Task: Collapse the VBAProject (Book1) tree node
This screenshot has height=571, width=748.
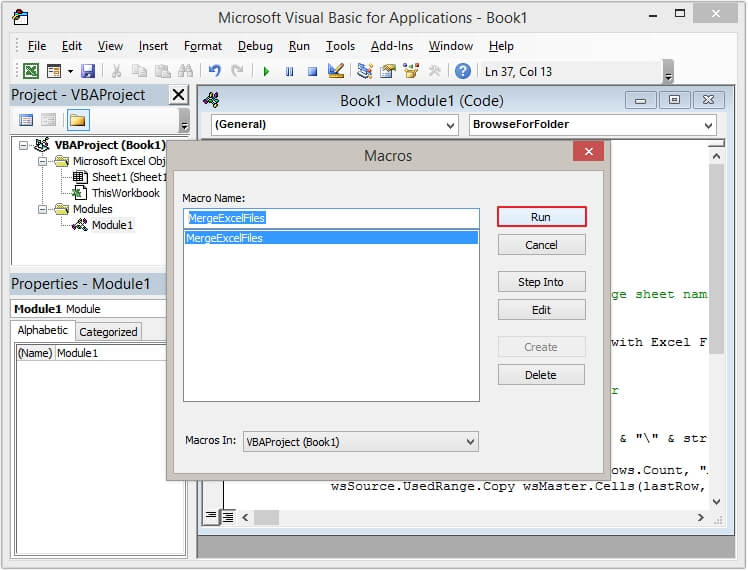Action: point(24,145)
